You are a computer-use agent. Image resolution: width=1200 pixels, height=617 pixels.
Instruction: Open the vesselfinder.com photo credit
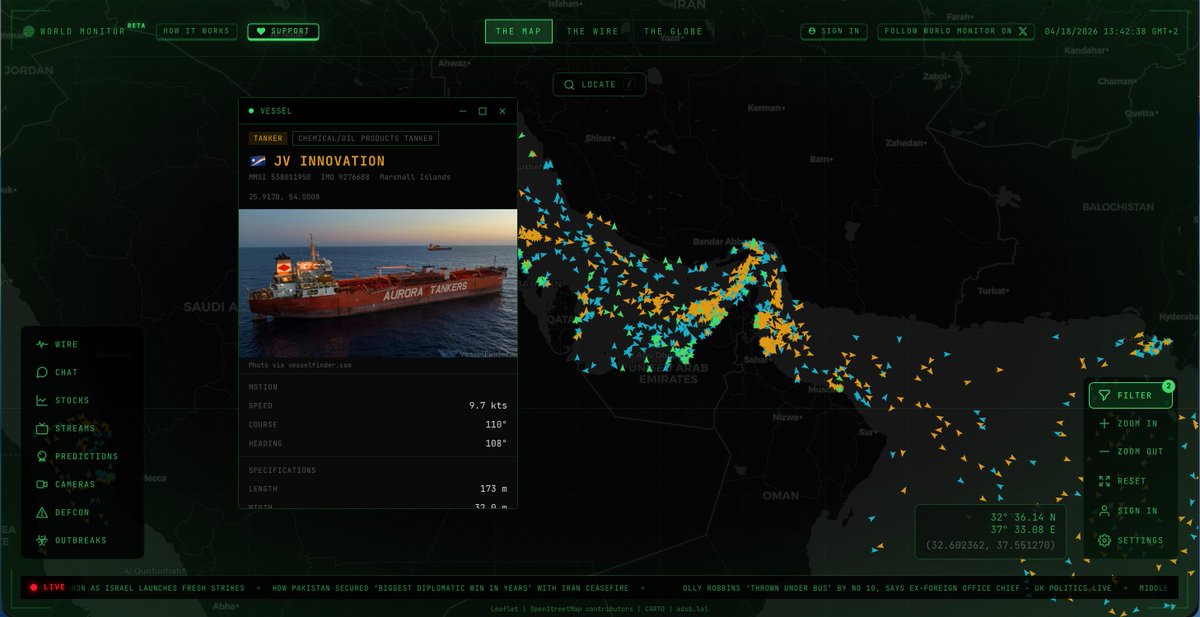click(301, 366)
